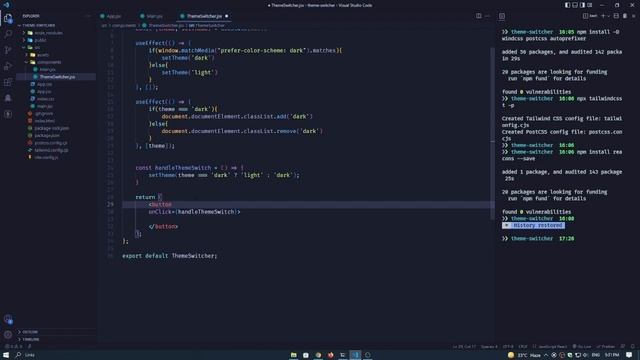Click the Visual Studio Code taskbar icon
The image size is (640, 360).
355,355
